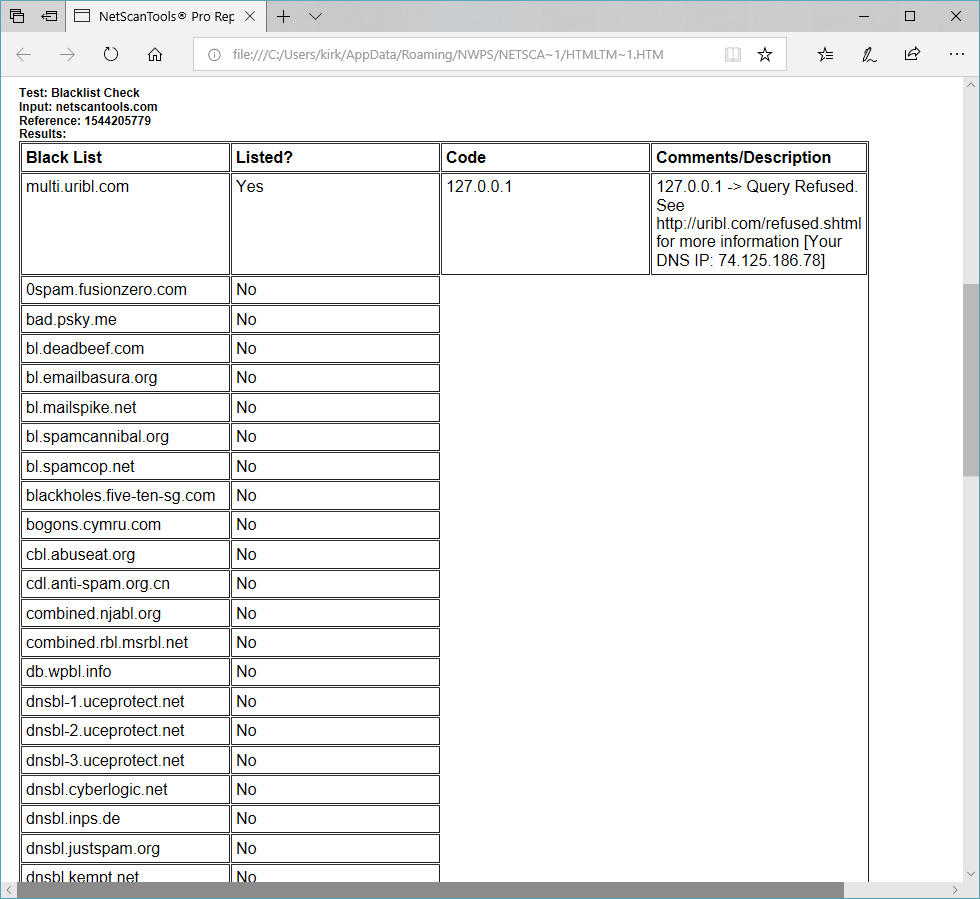
Task: Open Settings and more menu
Action: click(956, 54)
